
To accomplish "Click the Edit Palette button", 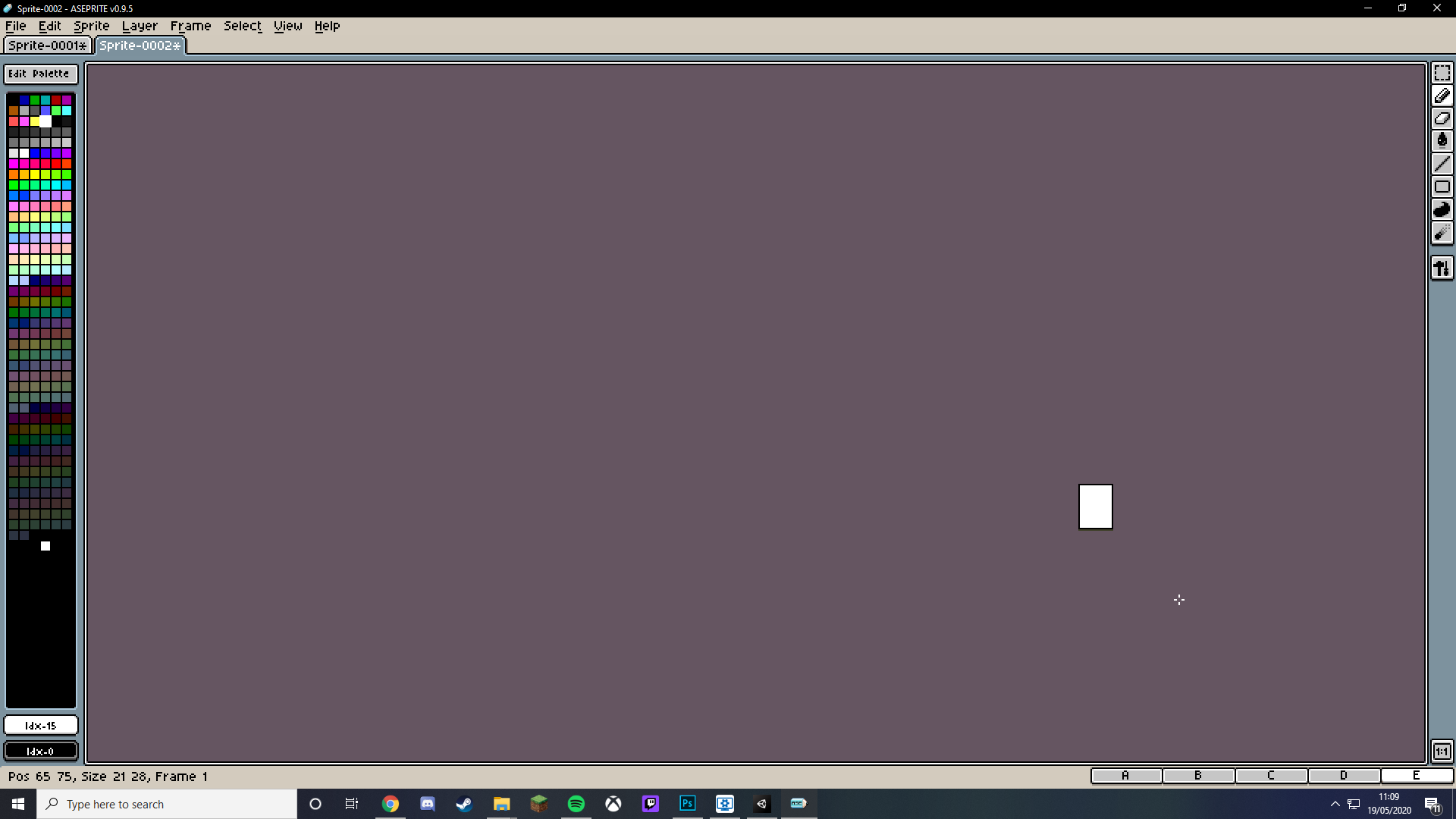I will [41, 74].
